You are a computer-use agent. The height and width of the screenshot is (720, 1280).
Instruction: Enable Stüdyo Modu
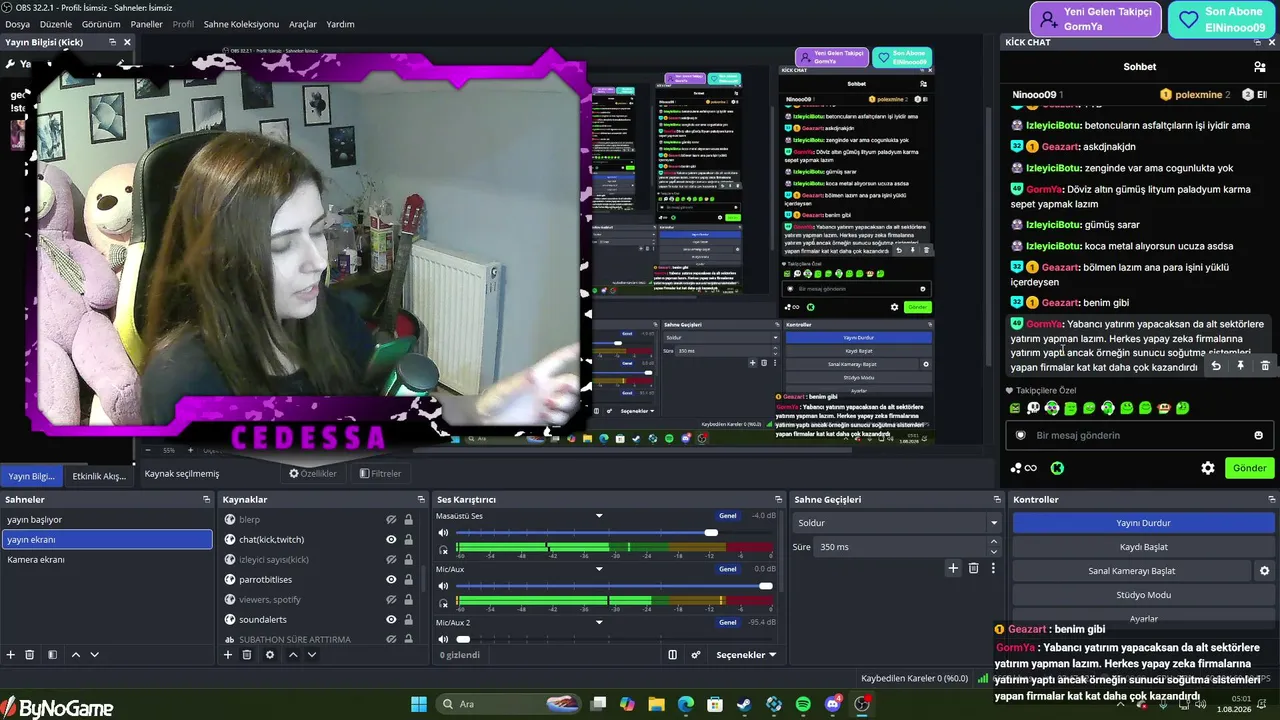point(1143,595)
